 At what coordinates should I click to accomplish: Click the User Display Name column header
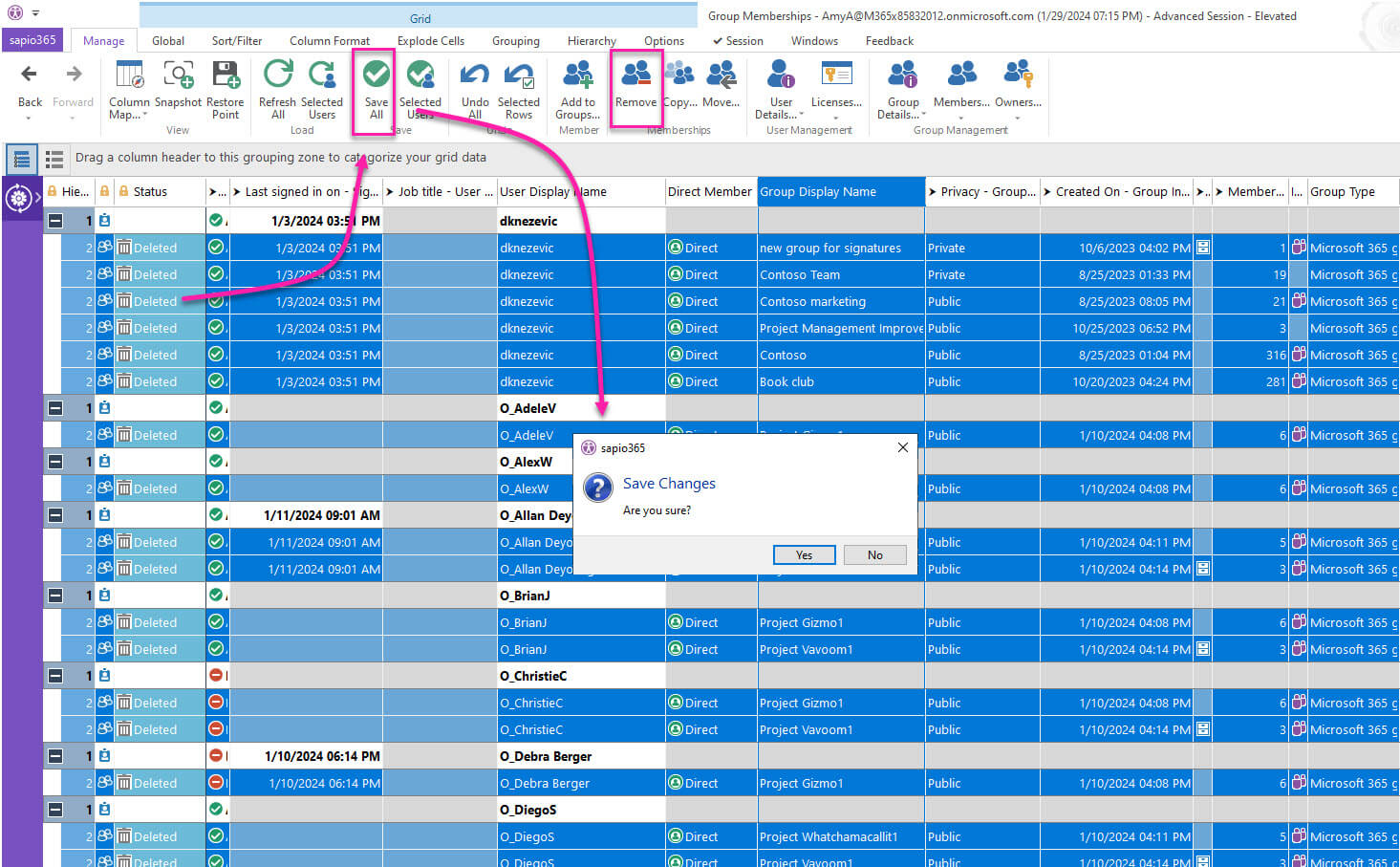click(581, 192)
